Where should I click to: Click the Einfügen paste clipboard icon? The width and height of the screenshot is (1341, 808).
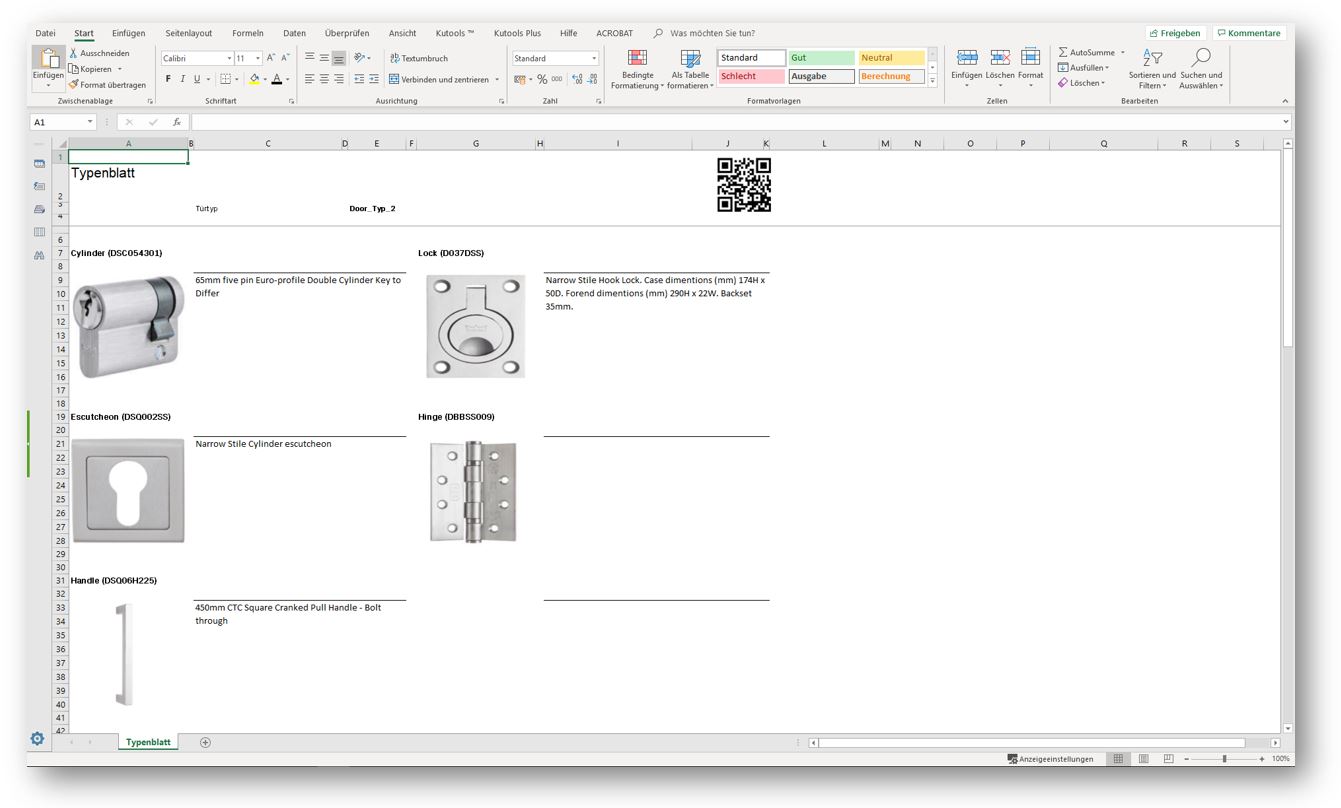tap(48, 59)
